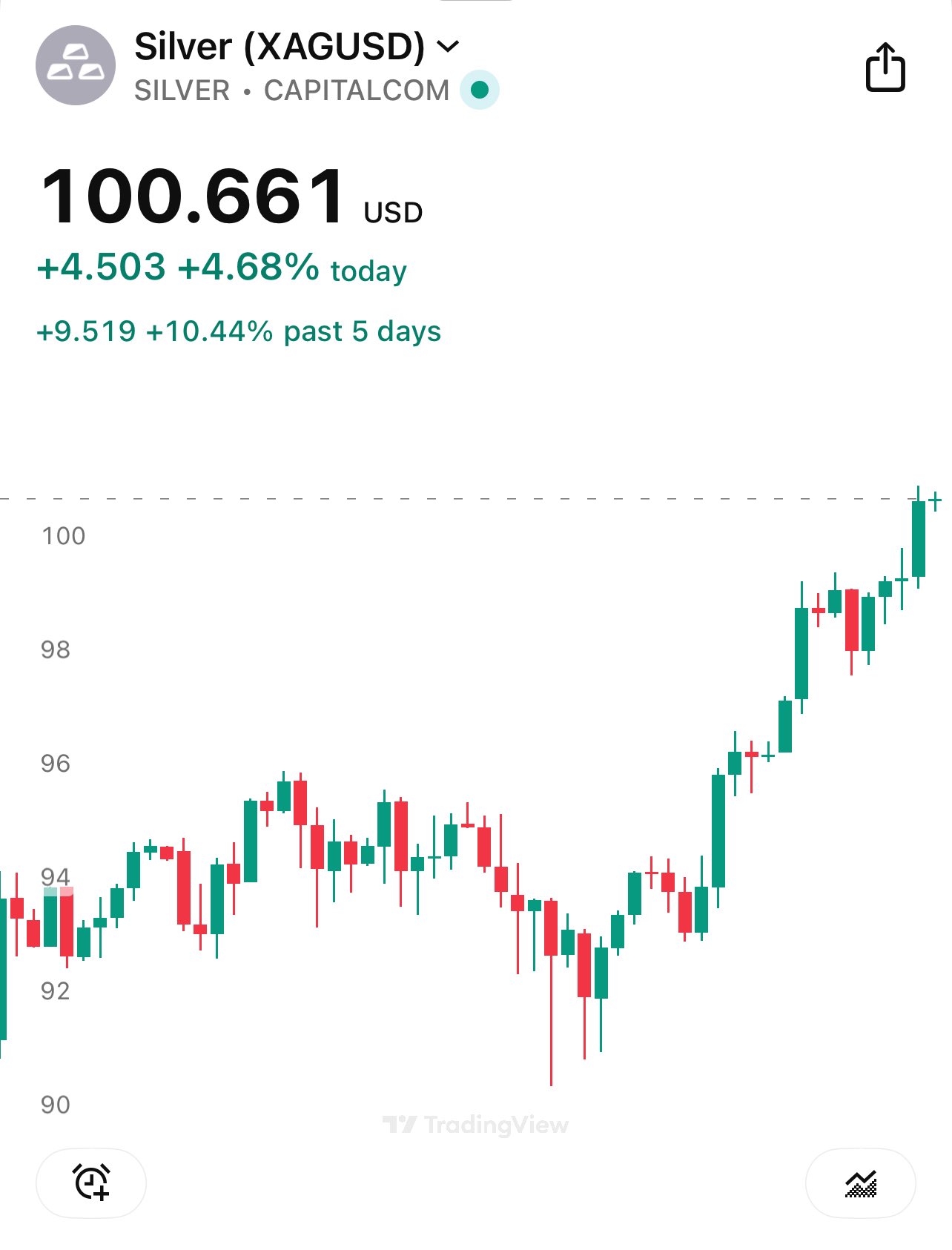Tap the sheet drag handle at top
This screenshot has width=952, height=1250.
[x=476, y=2]
